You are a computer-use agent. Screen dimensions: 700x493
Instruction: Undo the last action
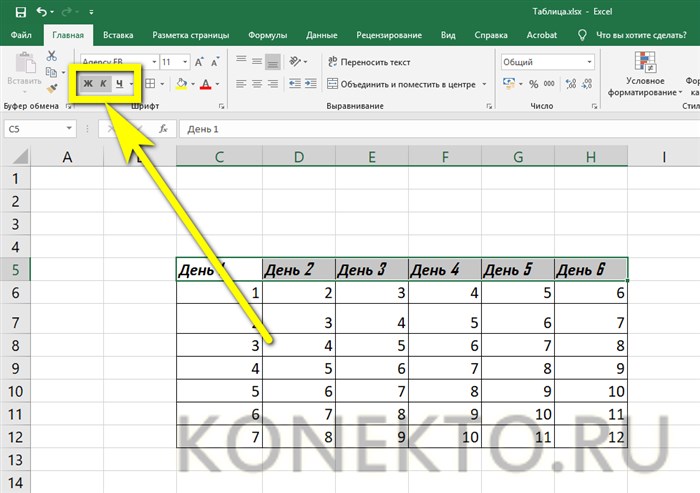pyautogui.click(x=42, y=12)
